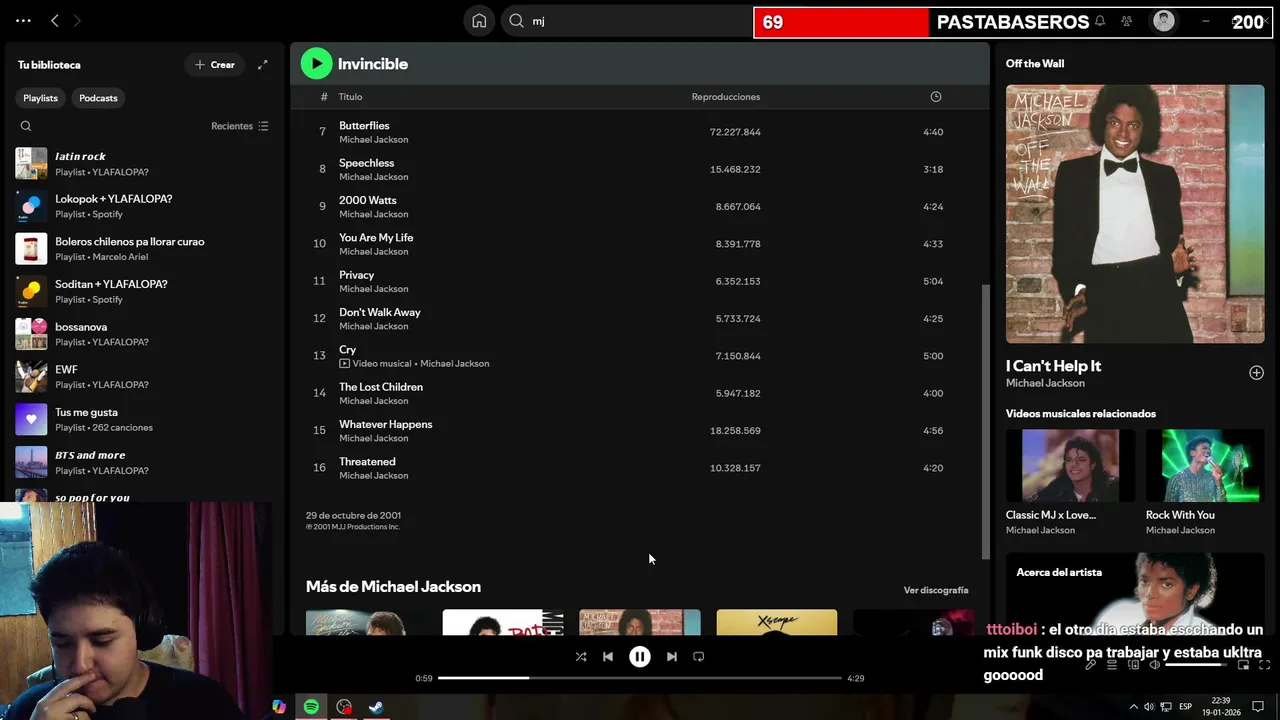1280x720 pixels.
Task: Click the Steam taskbar icon
Action: (376, 707)
